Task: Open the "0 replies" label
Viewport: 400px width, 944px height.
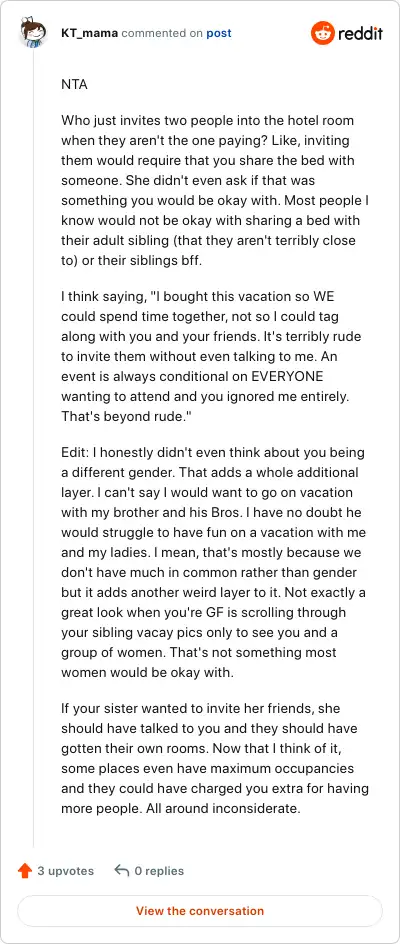Action: (160, 871)
